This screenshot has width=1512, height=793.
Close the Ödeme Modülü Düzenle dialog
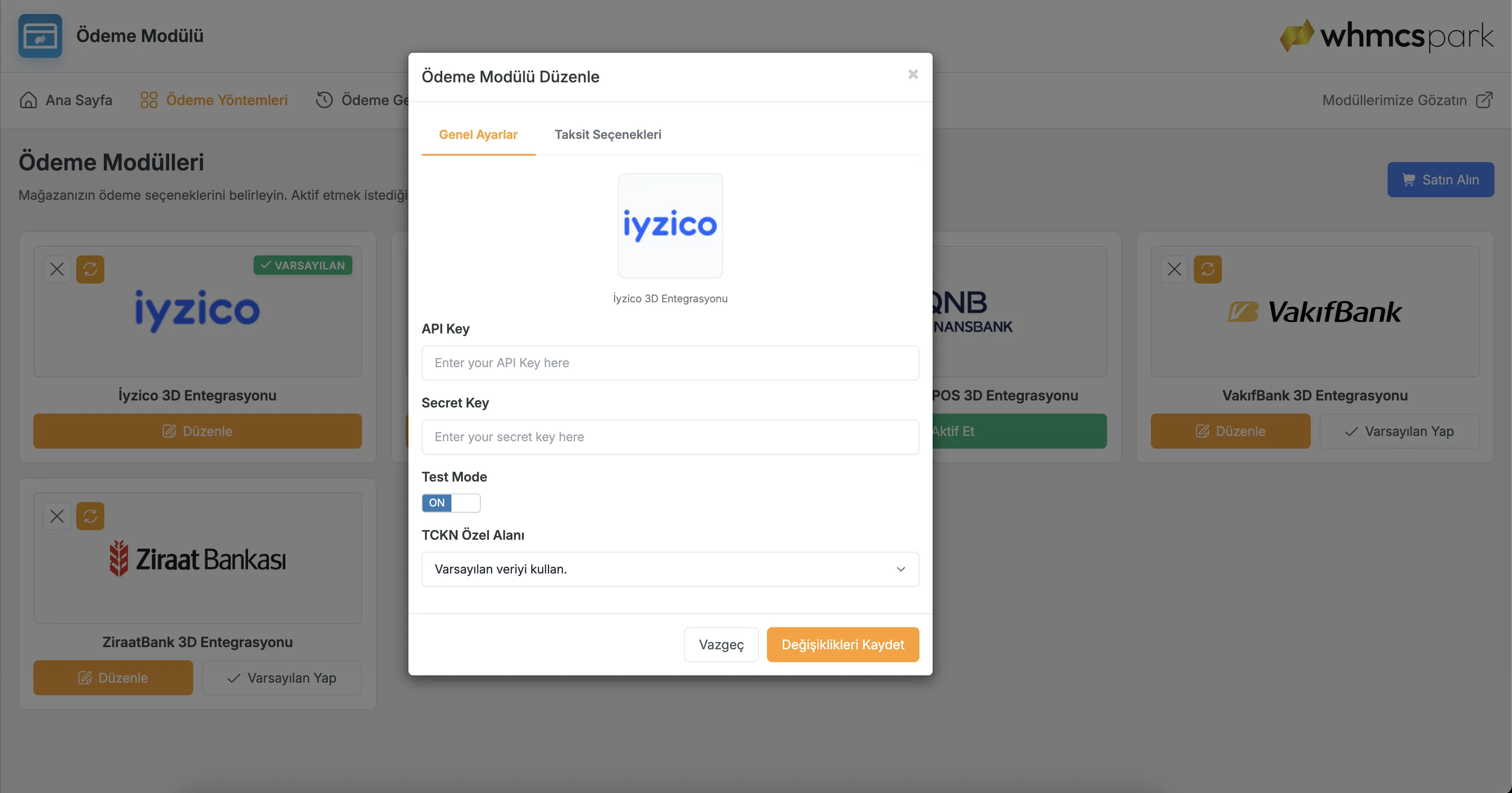pyautogui.click(x=913, y=74)
